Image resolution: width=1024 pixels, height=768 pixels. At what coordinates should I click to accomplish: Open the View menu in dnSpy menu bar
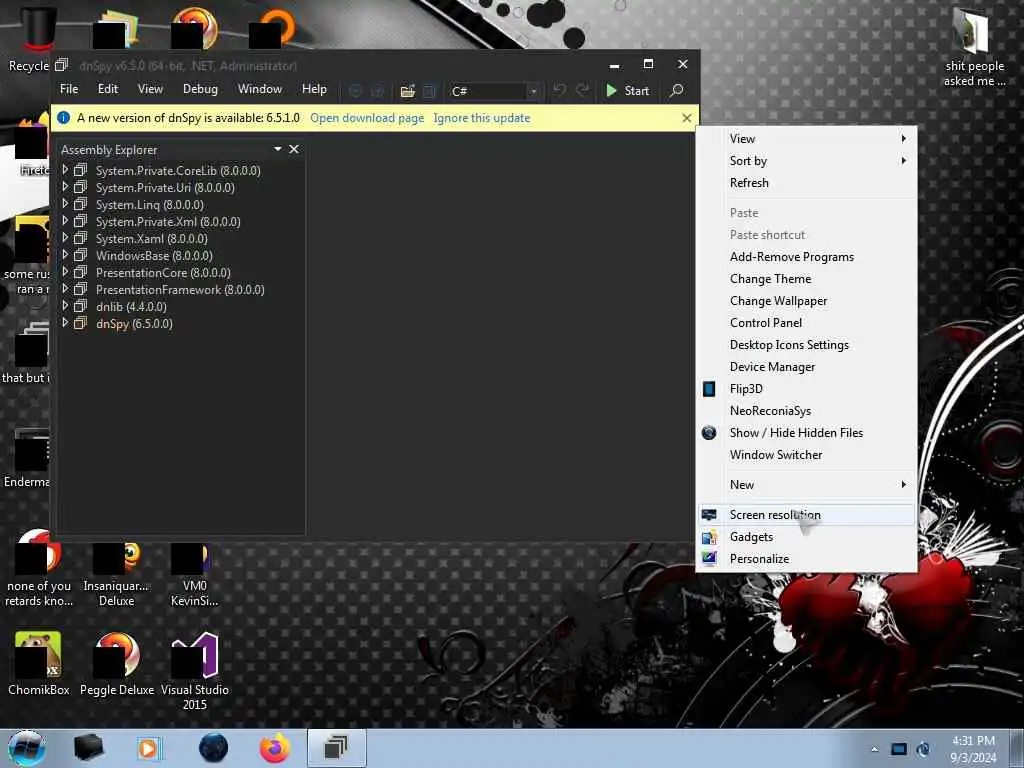pyautogui.click(x=150, y=89)
